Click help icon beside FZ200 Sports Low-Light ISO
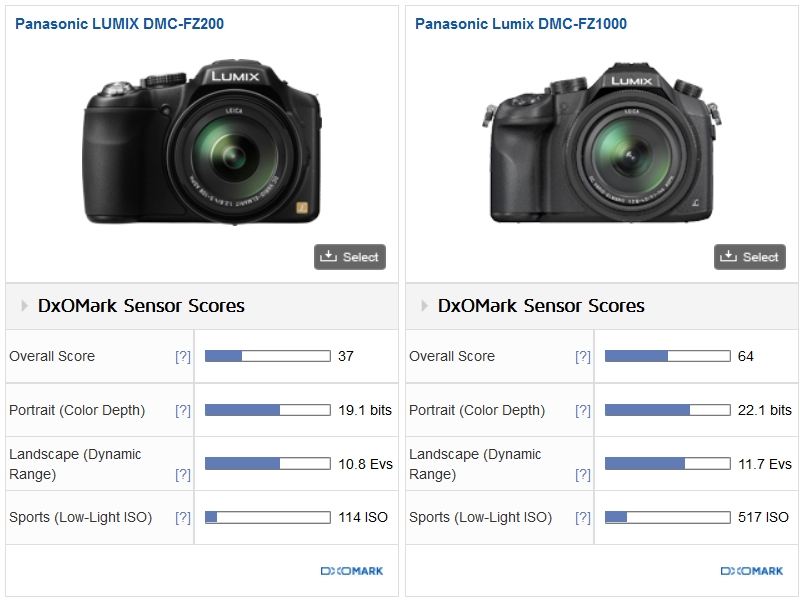Image resolution: width=800 pixels, height=600 pixels. [183, 517]
